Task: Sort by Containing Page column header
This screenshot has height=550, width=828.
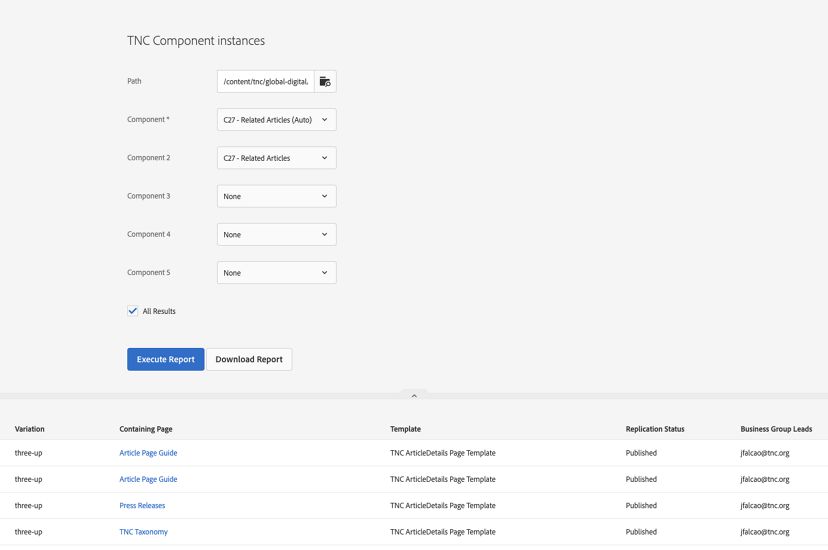Action: [x=146, y=429]
